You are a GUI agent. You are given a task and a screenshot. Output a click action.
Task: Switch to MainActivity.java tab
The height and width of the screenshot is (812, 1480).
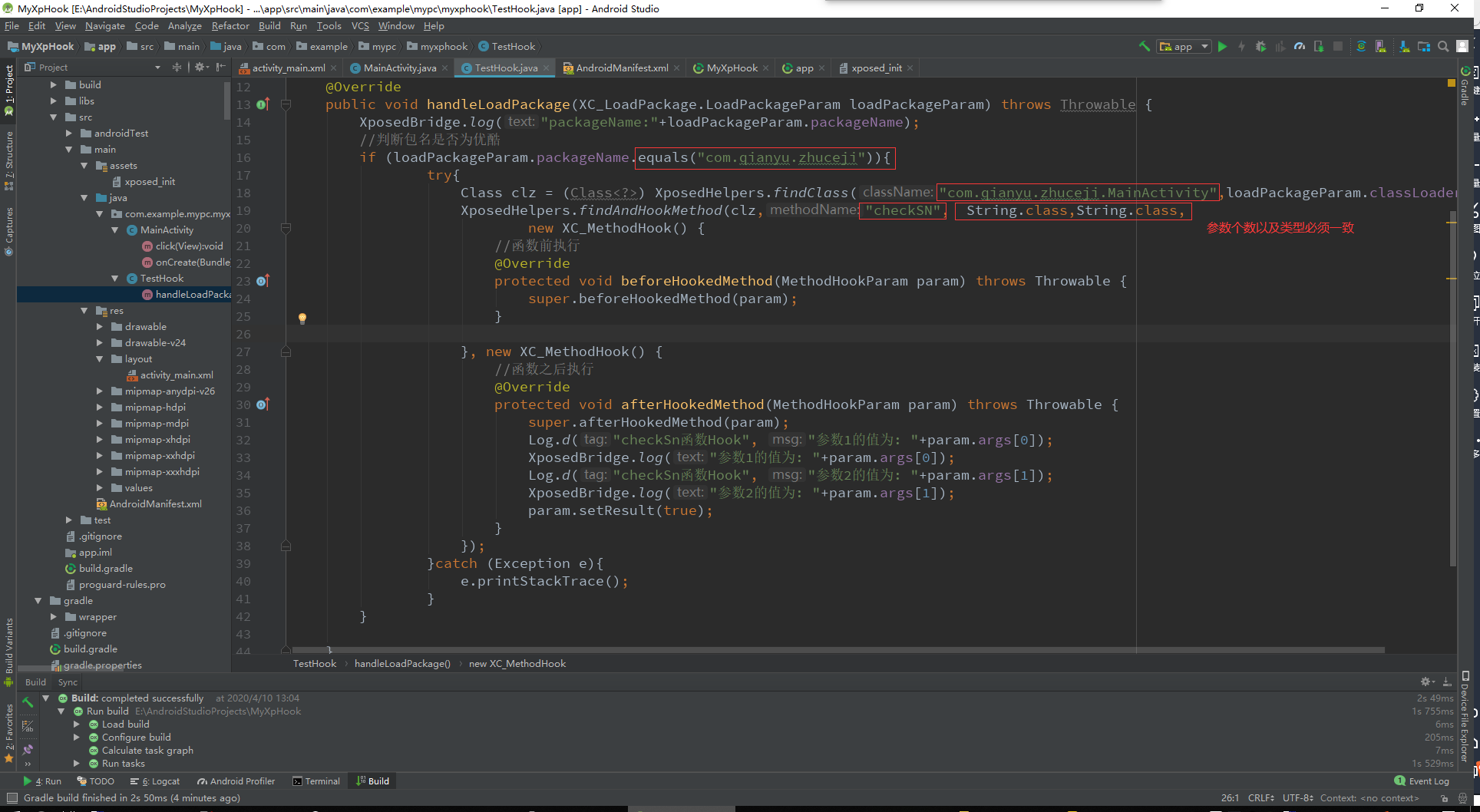(399, 68)
